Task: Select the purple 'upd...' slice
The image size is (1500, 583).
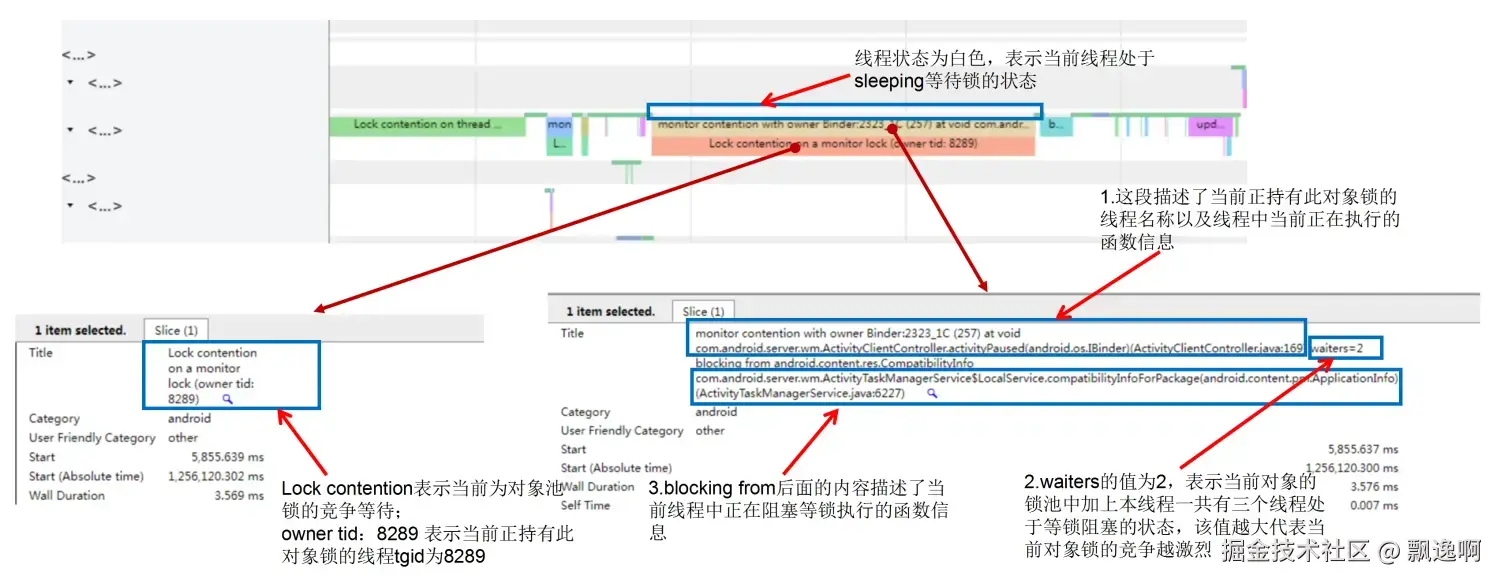Action: [x=1209, y=125]
